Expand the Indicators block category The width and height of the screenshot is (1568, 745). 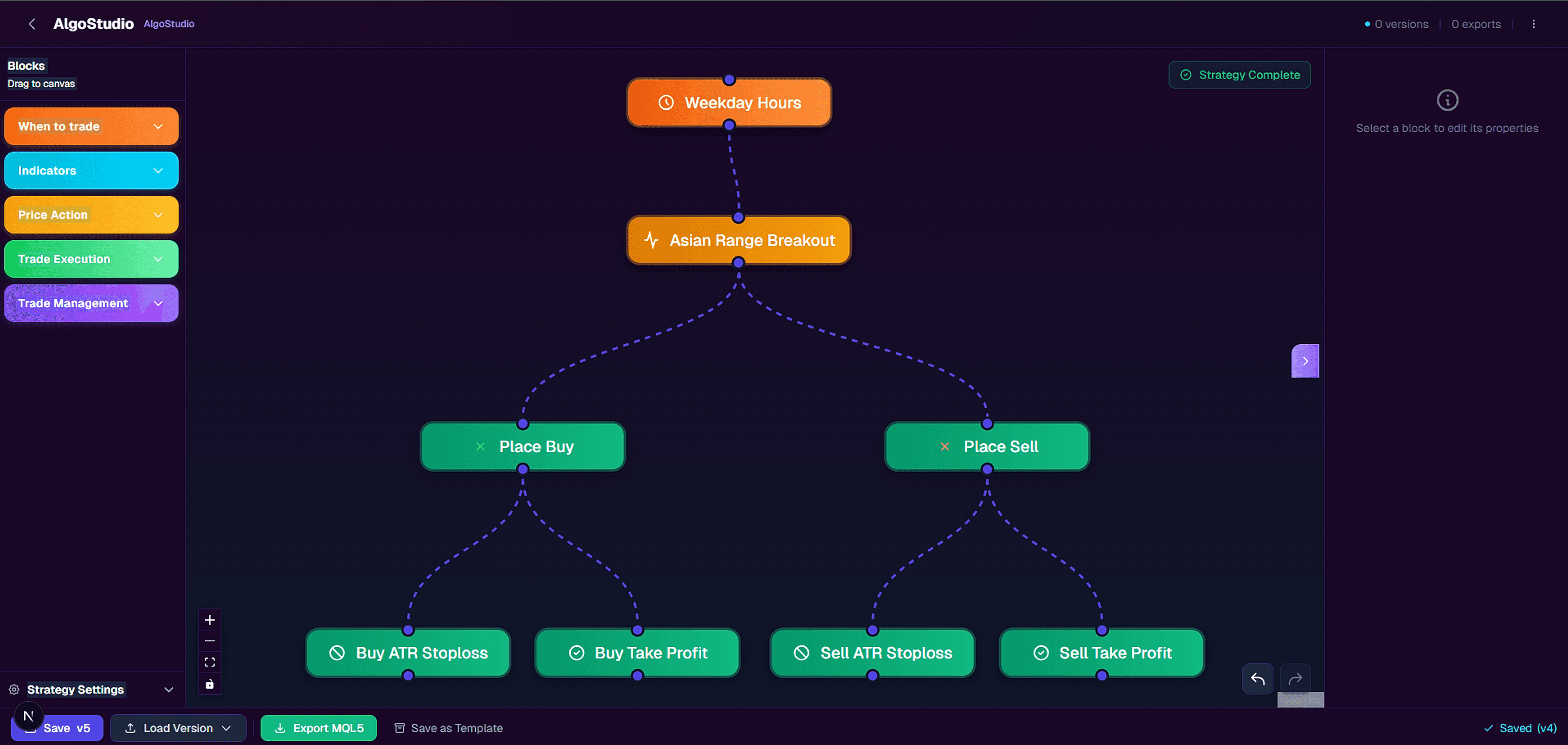pyautogui.click(x=91, y=170)
